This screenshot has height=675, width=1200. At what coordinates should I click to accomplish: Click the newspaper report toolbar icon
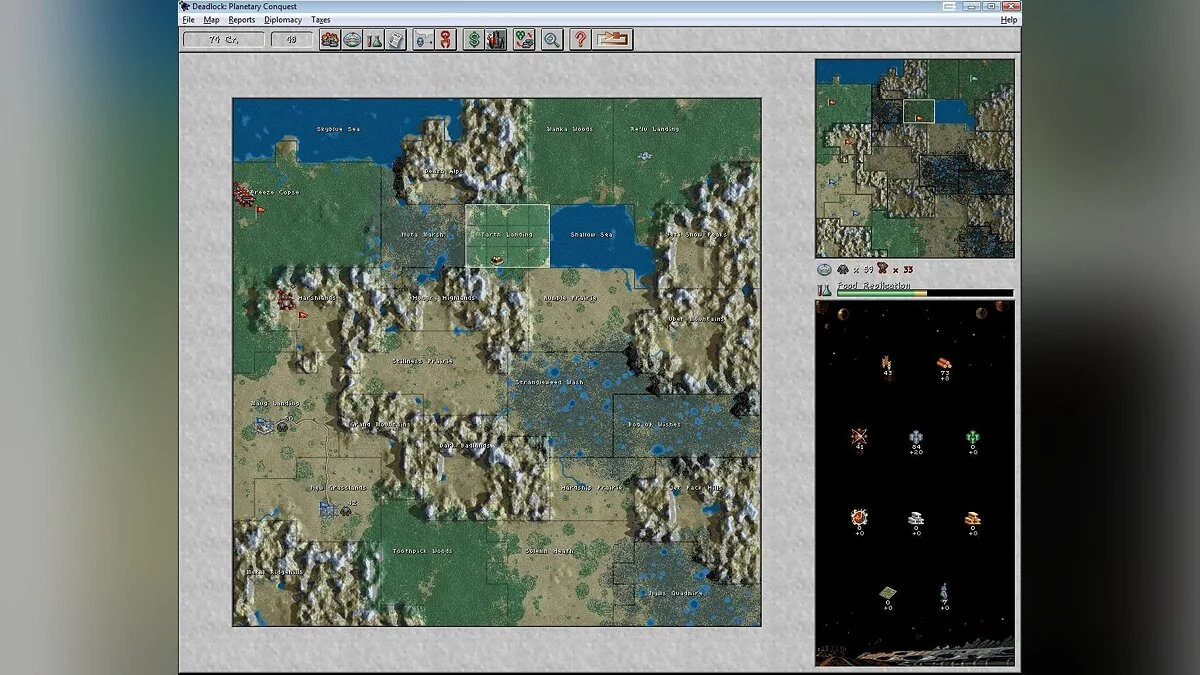[x=396, y=40]
